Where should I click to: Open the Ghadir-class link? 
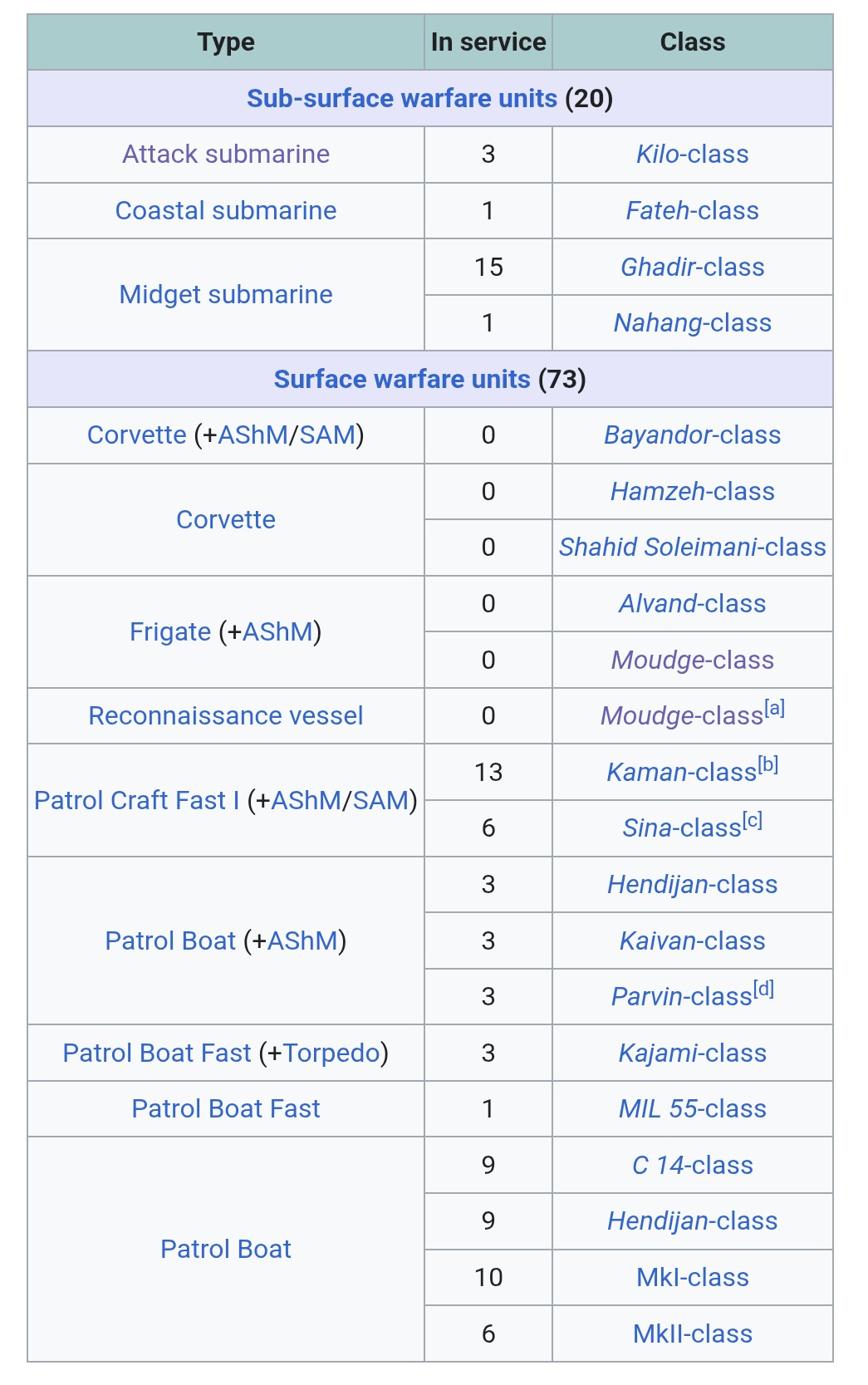[x=692, y=267]
